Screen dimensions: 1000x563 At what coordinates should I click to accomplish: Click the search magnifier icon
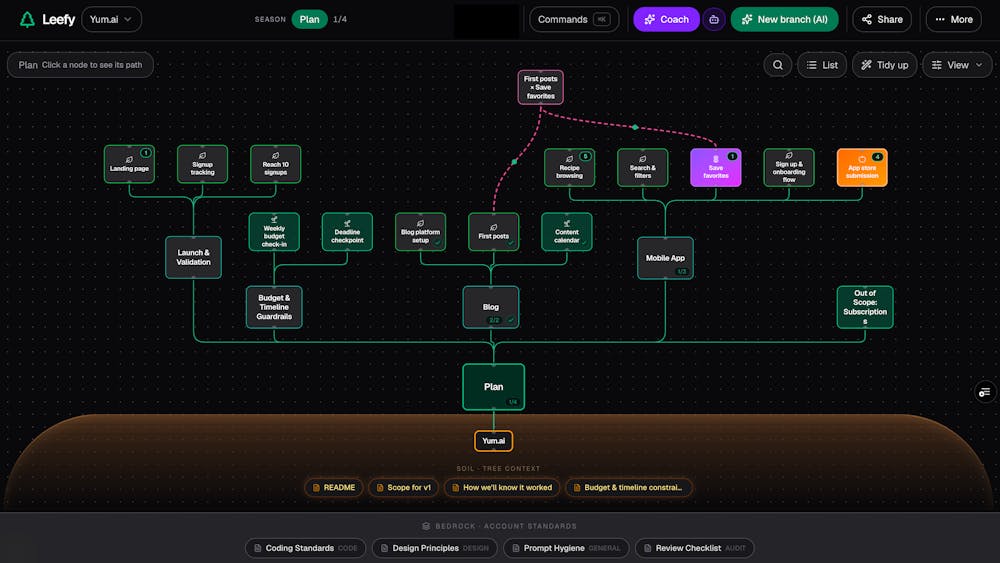coord(777,65)
